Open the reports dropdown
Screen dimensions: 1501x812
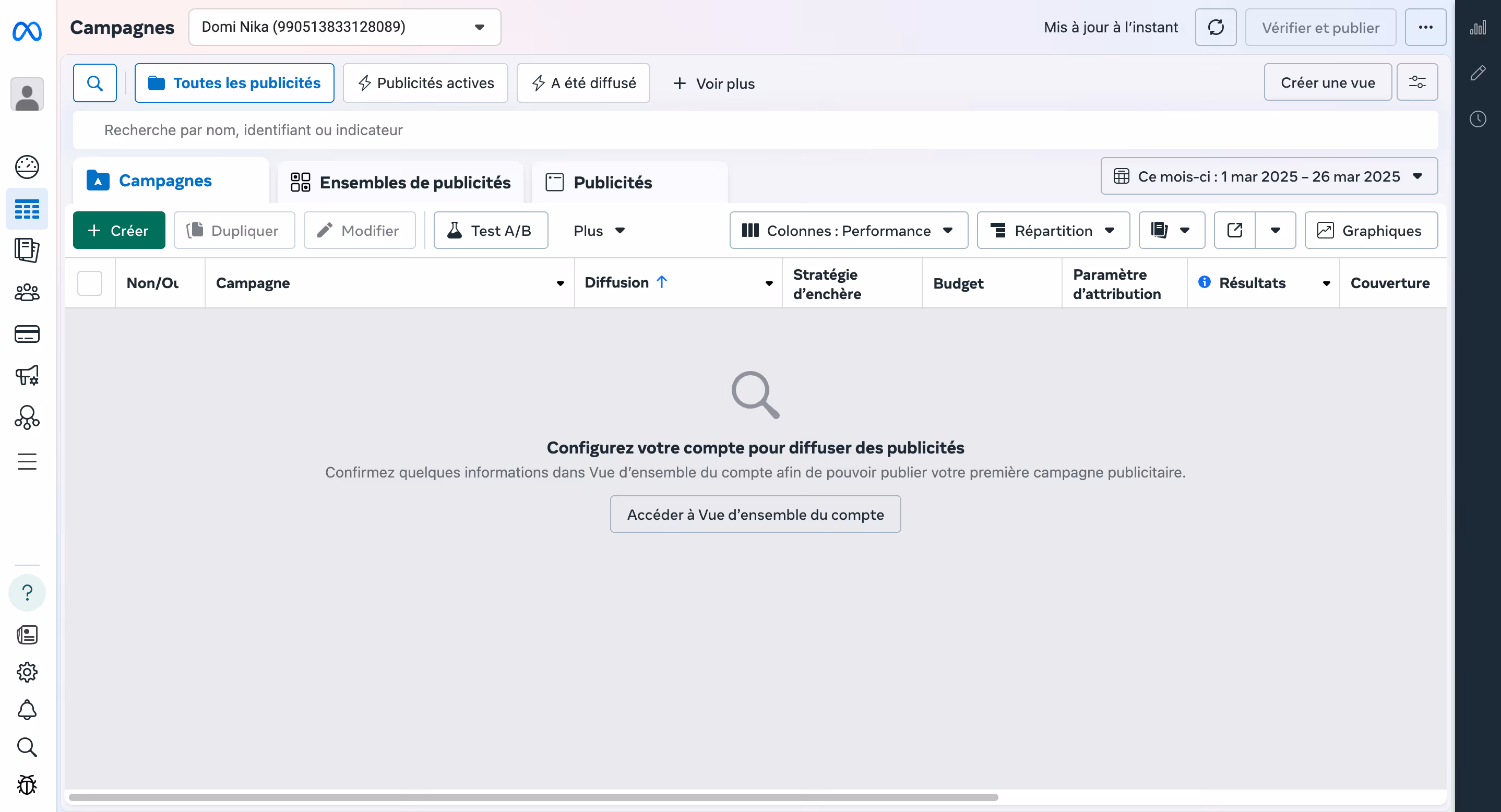[x=1172, y=230]
